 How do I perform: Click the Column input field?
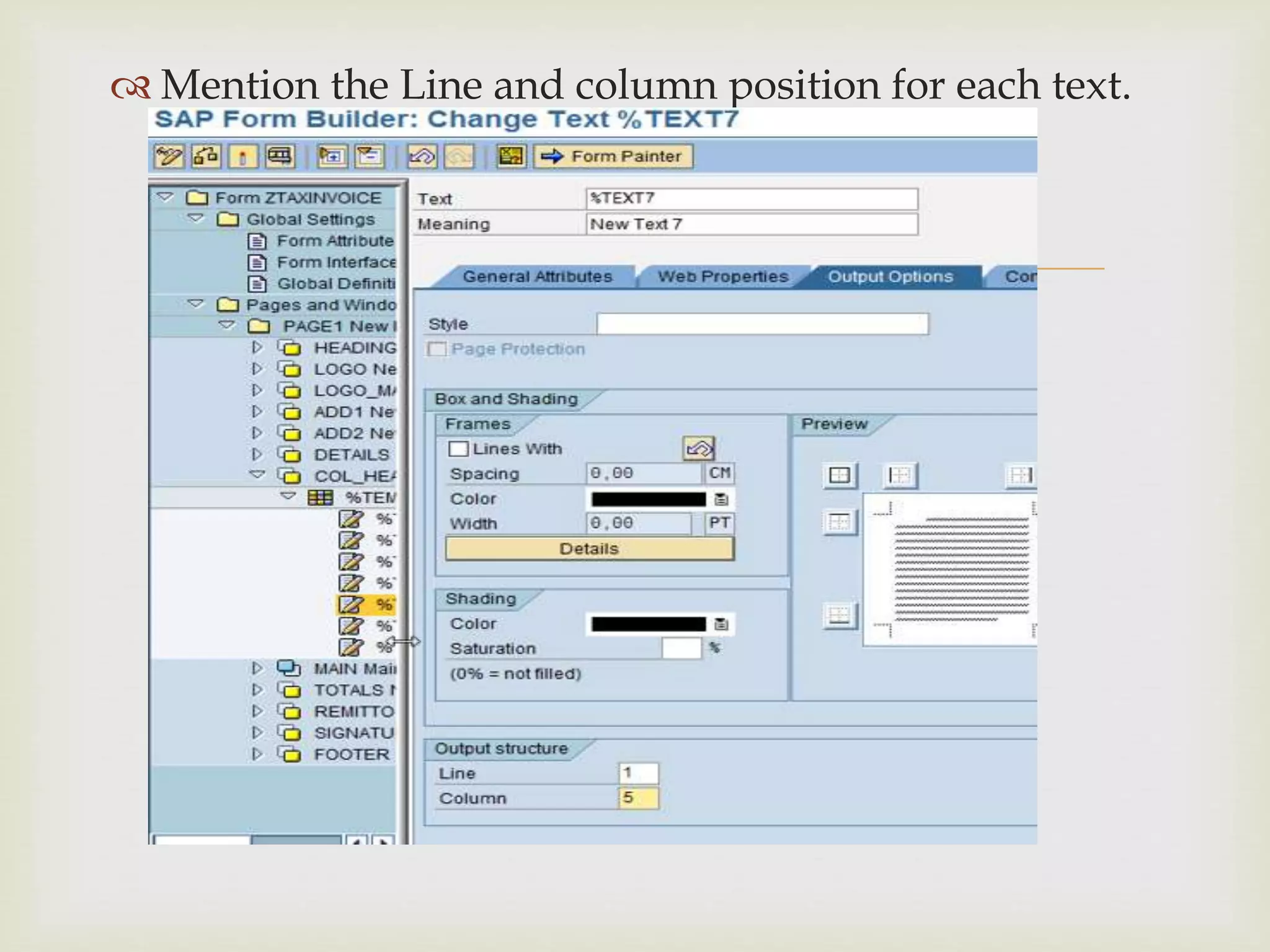tap(638, 798)
